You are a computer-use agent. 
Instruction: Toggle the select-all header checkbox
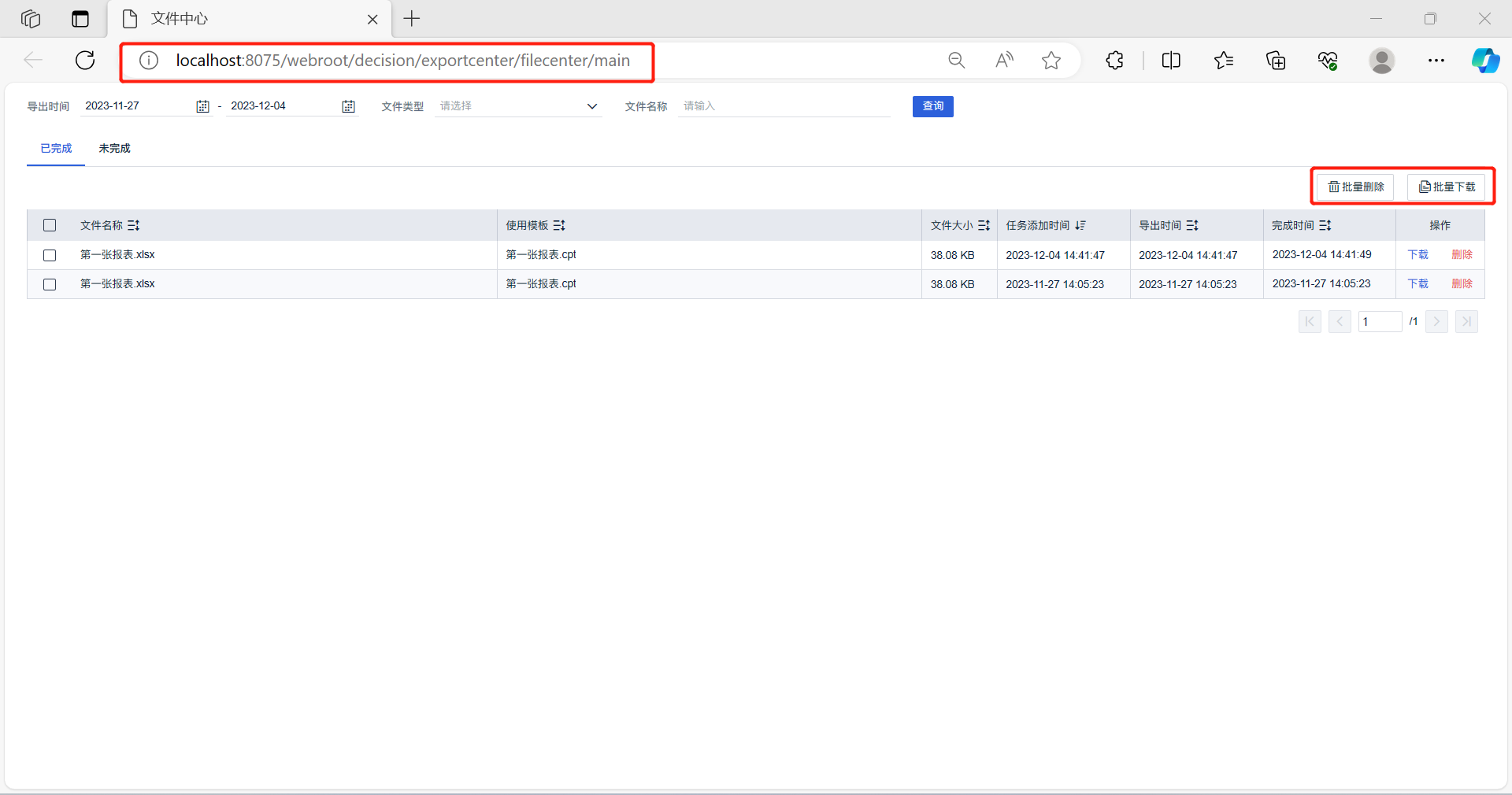pos(50,226)
